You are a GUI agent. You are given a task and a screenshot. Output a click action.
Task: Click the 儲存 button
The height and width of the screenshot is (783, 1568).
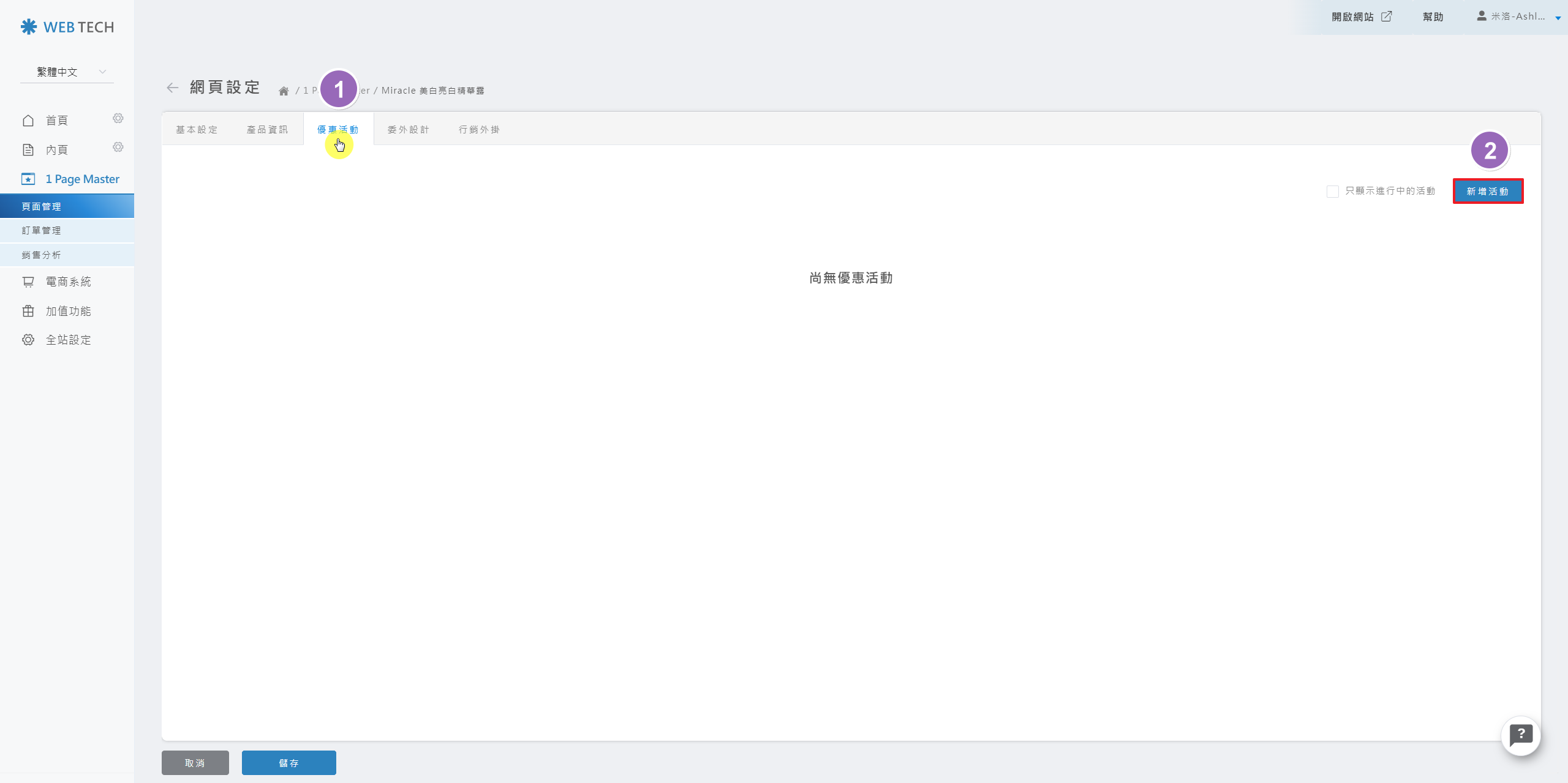[288, 763]
